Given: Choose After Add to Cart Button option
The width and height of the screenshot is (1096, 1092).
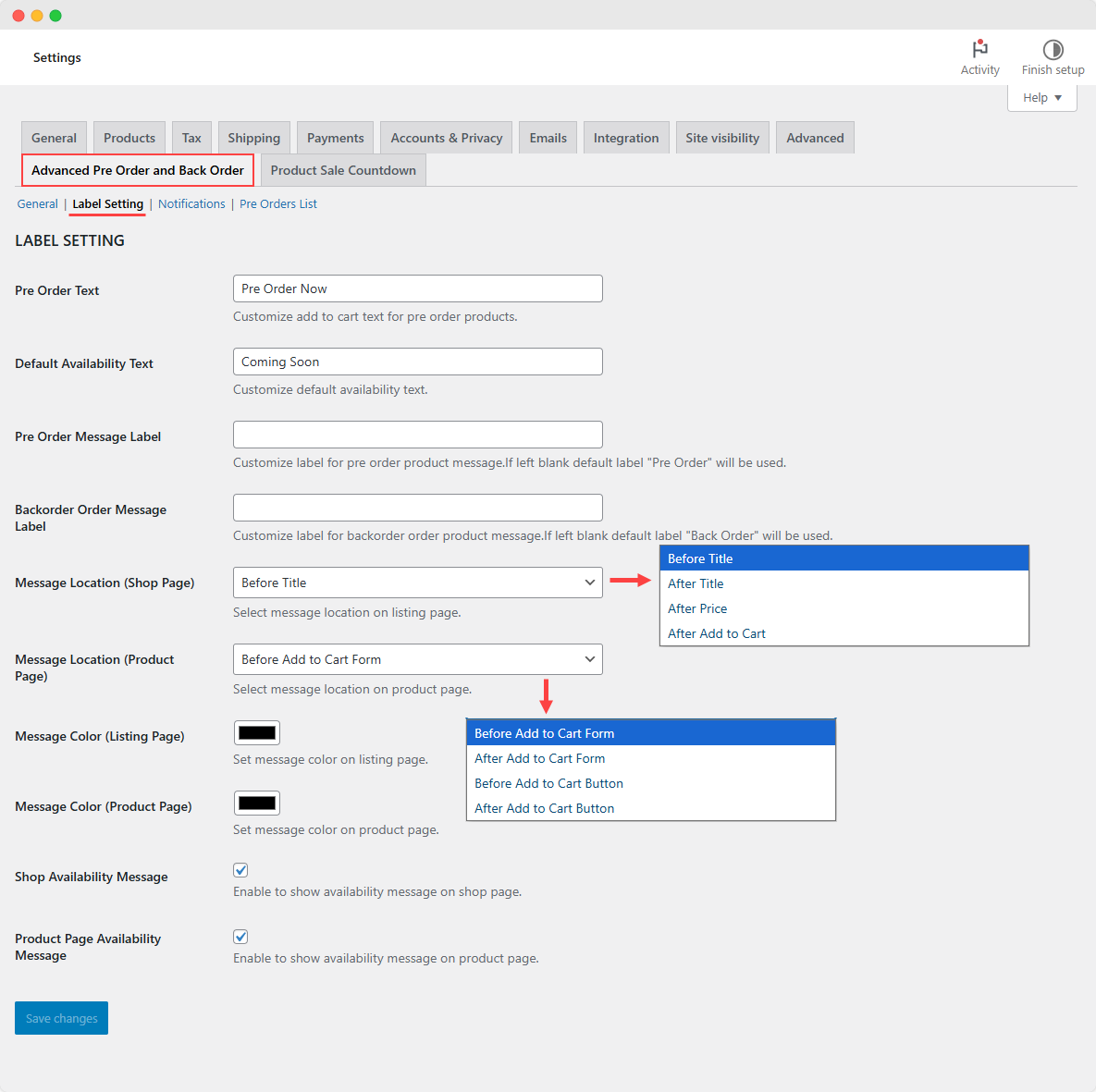Looking at the screenshot, I should pyautogui.click(x=544, y=808).
